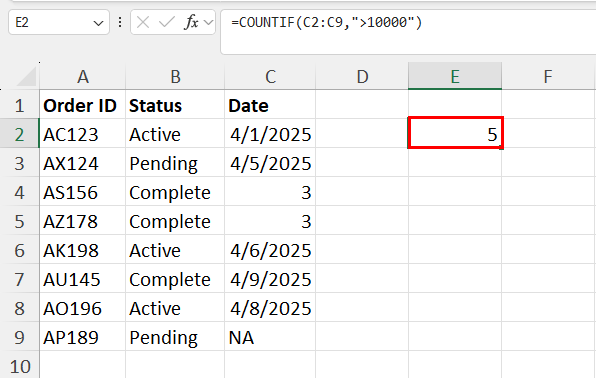
Task: Select row 8 header
Action: [x=19, y=308]
